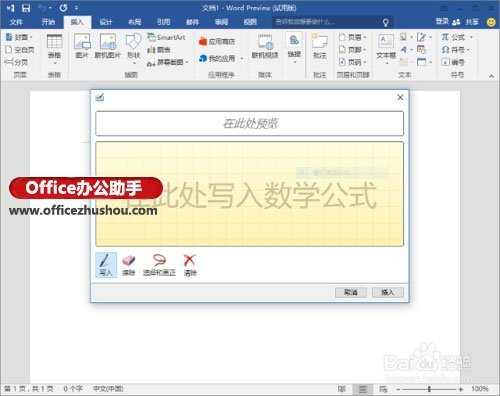Switch to Read Mode view in status bar
Viewport: 500px width, 396px height.
tap(341, 389)
